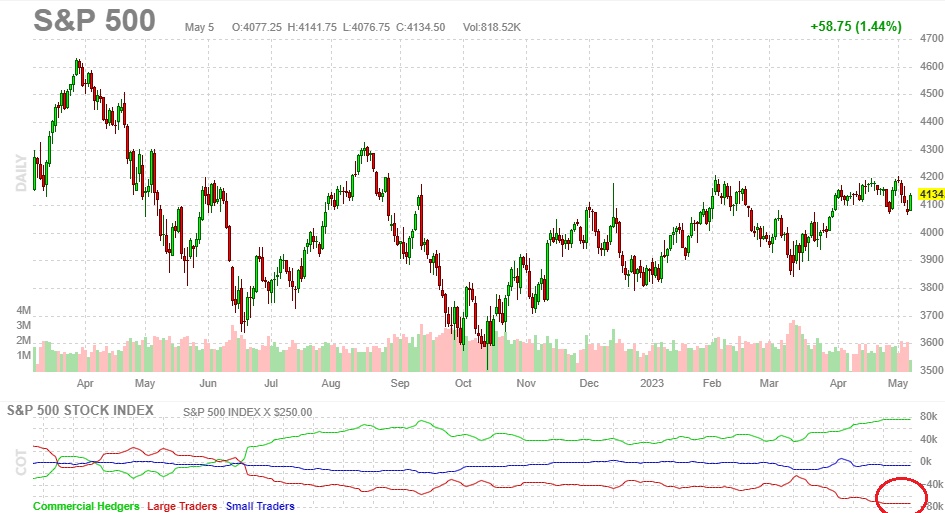Click the Oct month label
The width and height of the screenshot is (945, 513).
463,383
